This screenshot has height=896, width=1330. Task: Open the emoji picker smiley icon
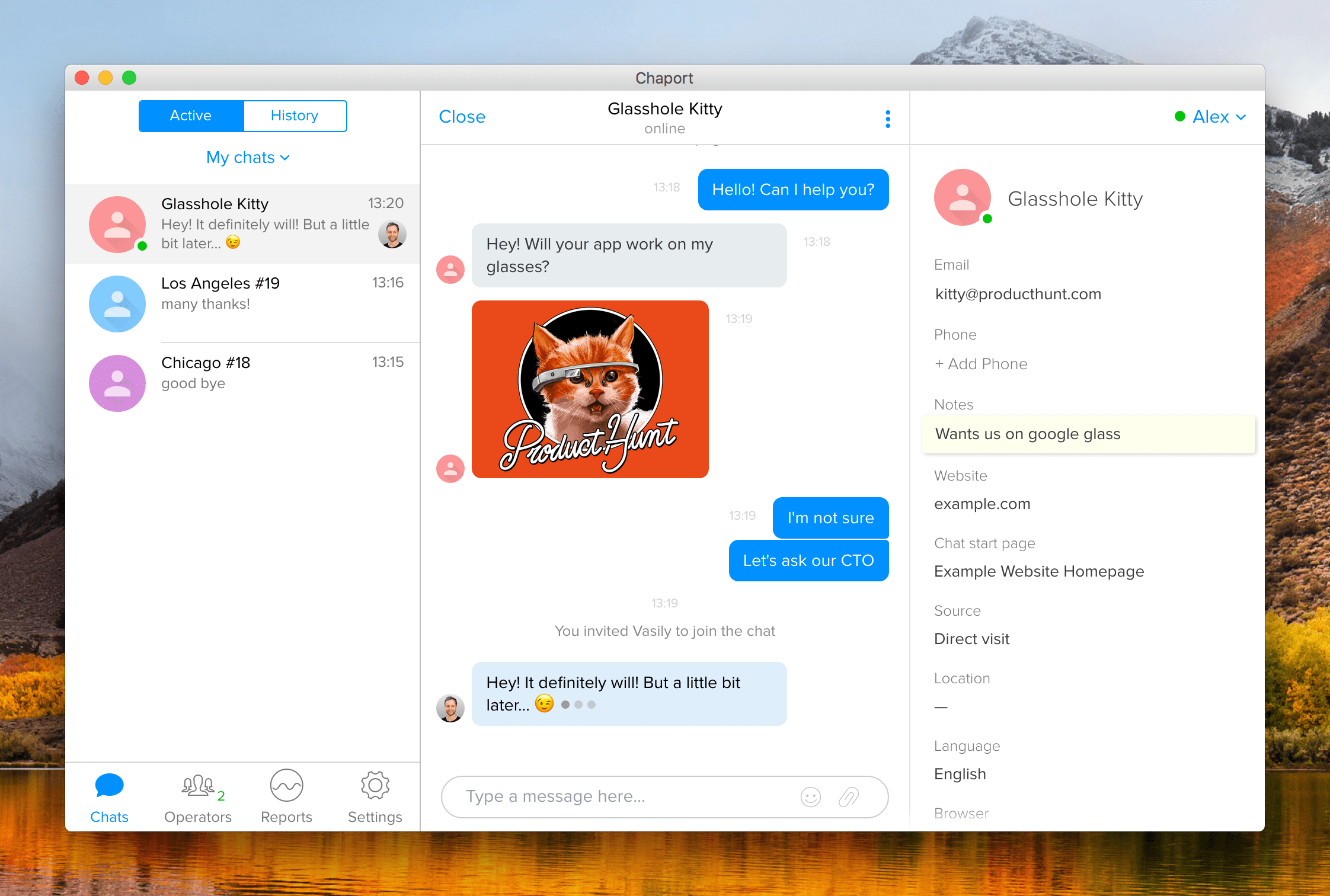coord(810,797)
